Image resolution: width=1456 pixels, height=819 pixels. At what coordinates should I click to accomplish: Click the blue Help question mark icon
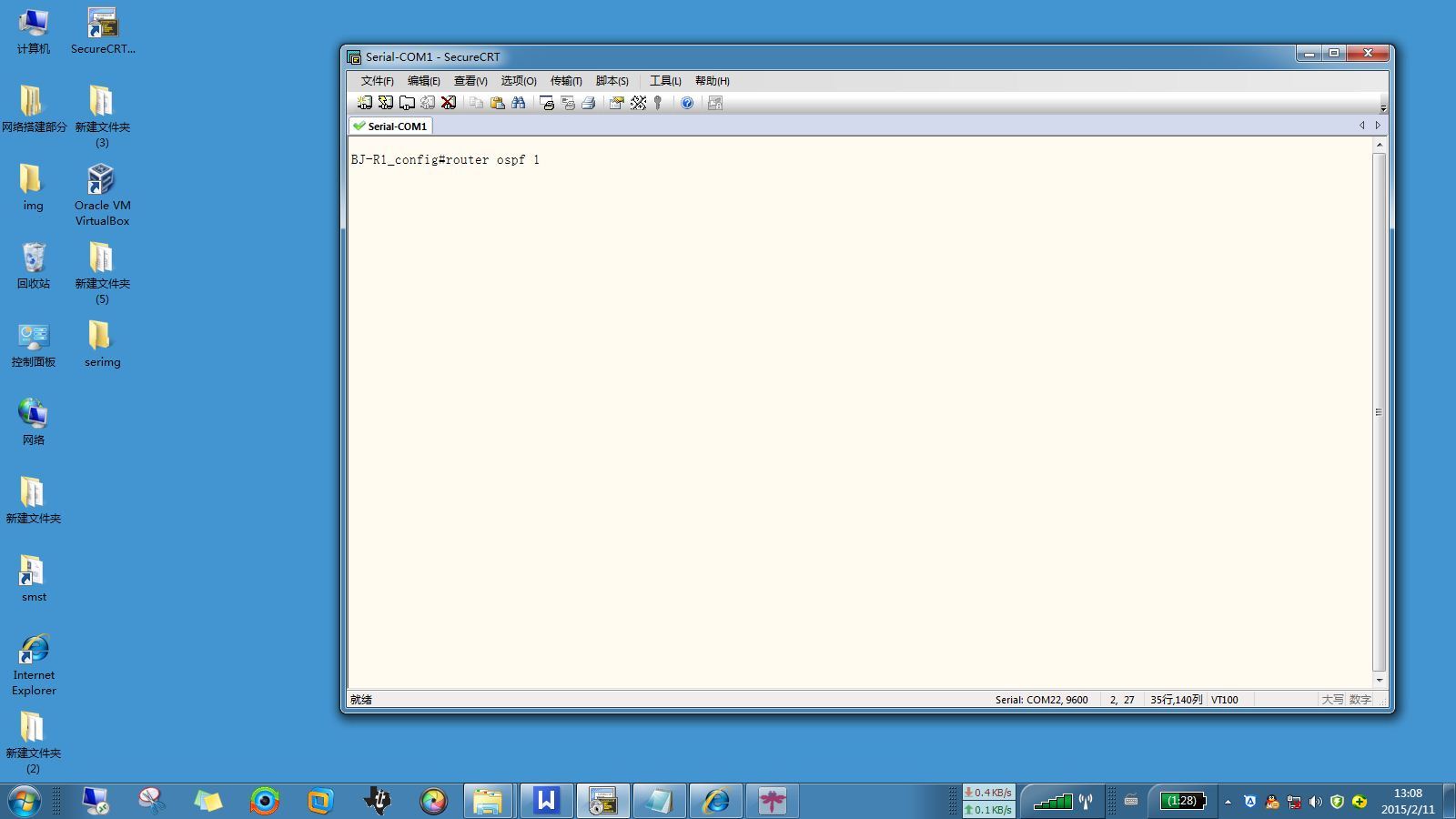[687, 103]
